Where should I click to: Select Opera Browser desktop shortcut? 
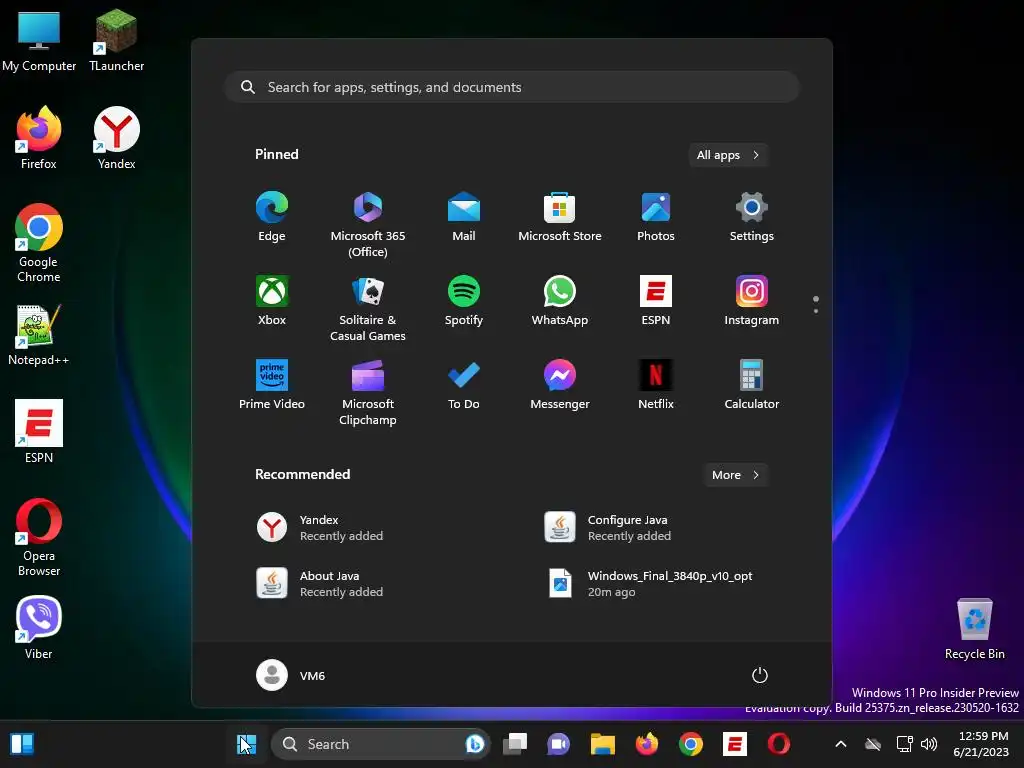pyautogui.click(x=39, y=537)
